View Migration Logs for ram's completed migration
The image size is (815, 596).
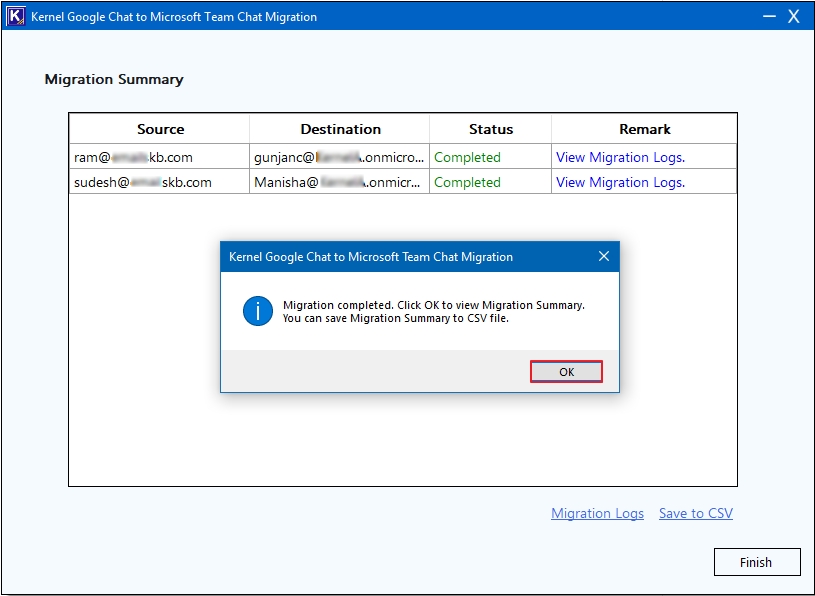click(619, 157)
